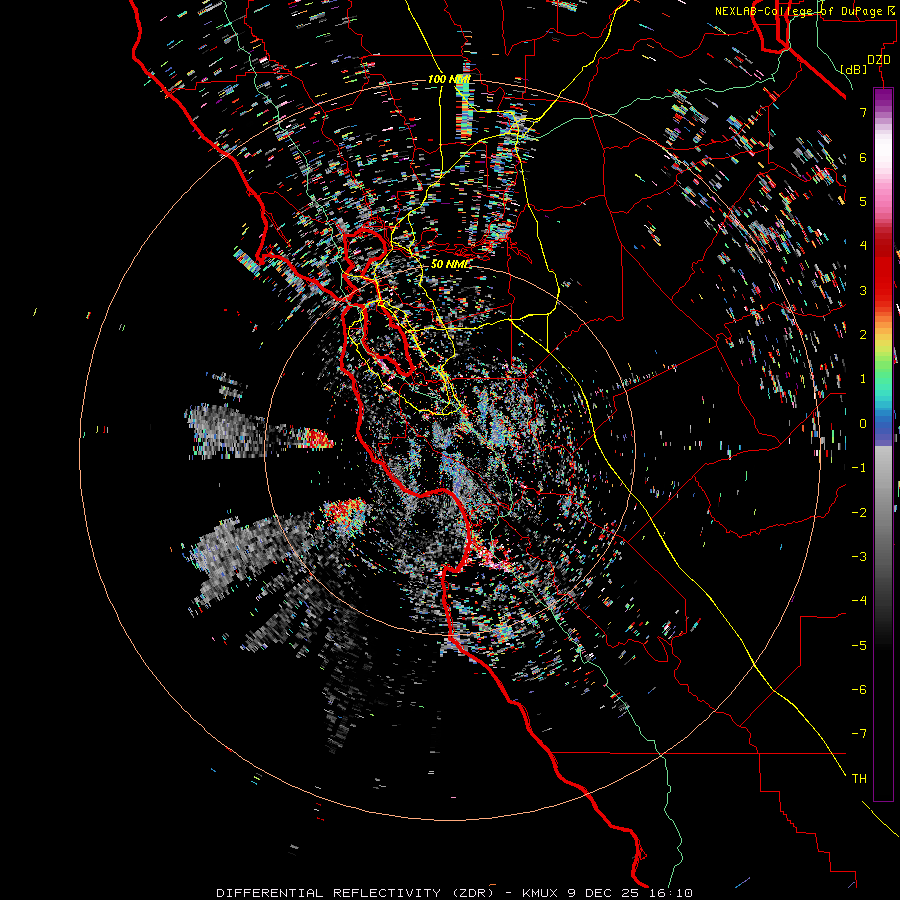Viewport: 900px width, 900px height.
Task: Click the -6 value on color scale
Action: 859,689
